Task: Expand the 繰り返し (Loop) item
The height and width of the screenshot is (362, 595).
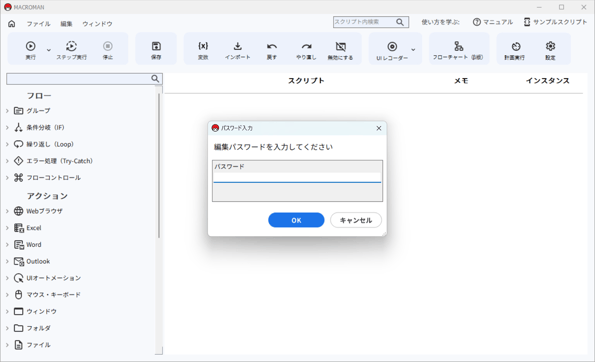Action: pyautogui.click(x=7, y=144)
